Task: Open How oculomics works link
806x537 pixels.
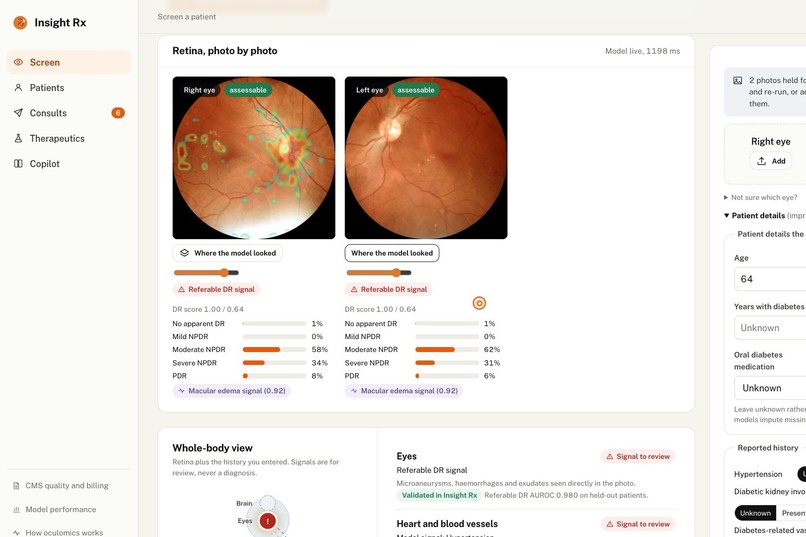Action: 64,533
